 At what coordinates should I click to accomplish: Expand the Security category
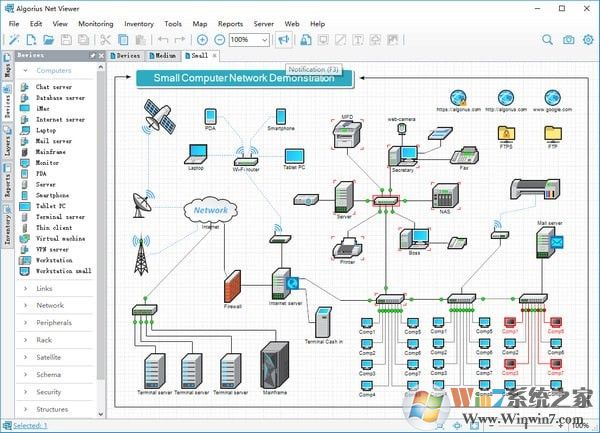26,392
